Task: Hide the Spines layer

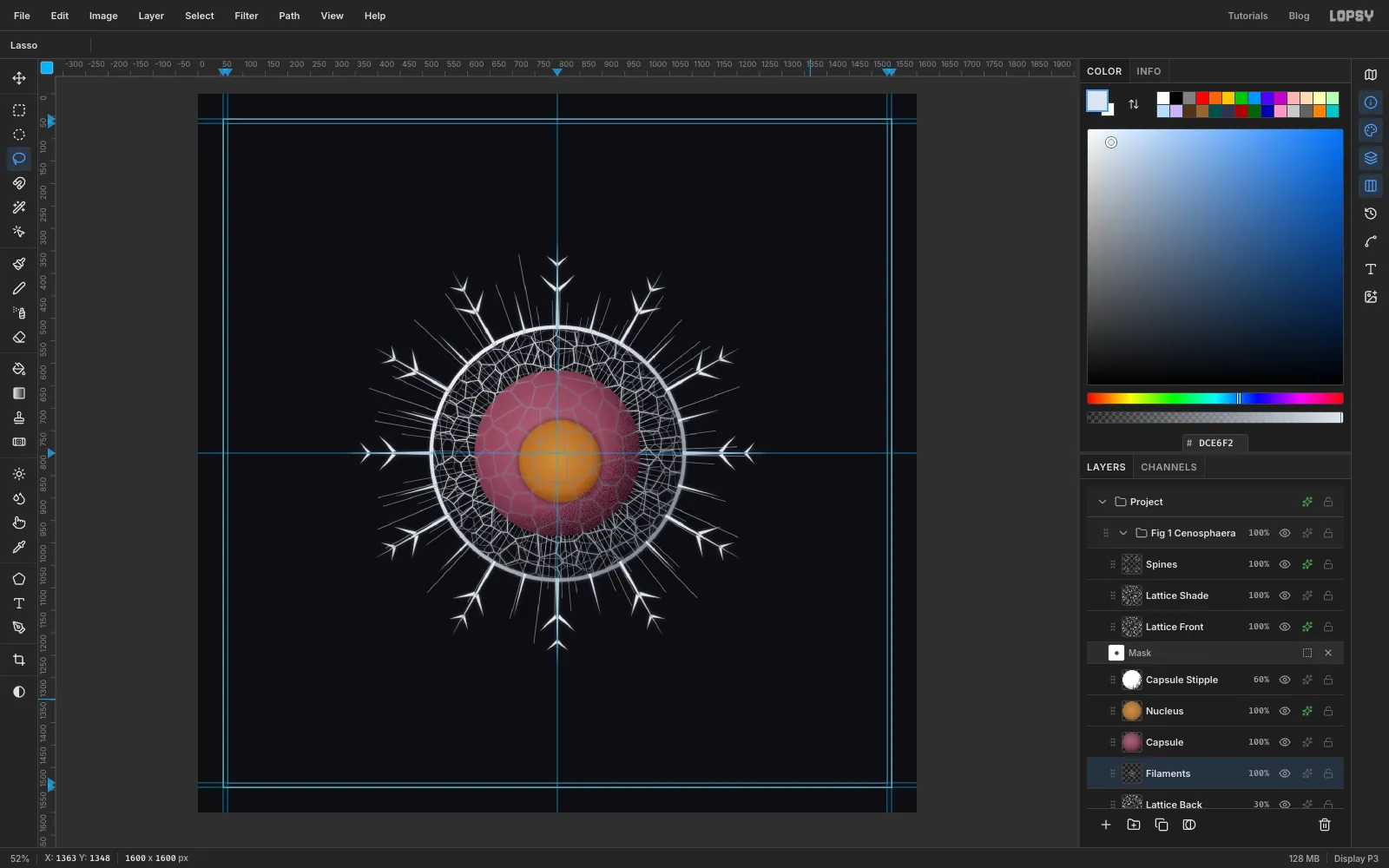Action: (x=1285, y=564)
